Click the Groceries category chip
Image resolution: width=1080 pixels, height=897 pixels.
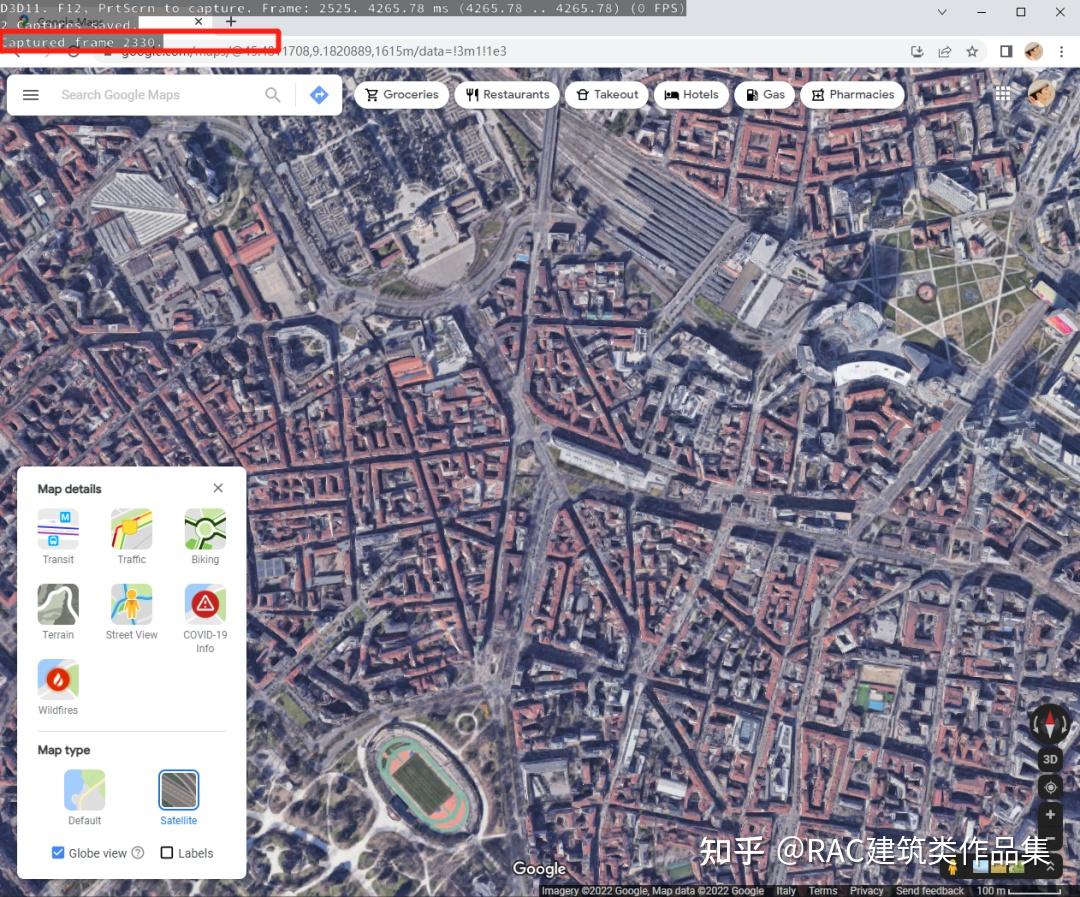click(401, 94)
